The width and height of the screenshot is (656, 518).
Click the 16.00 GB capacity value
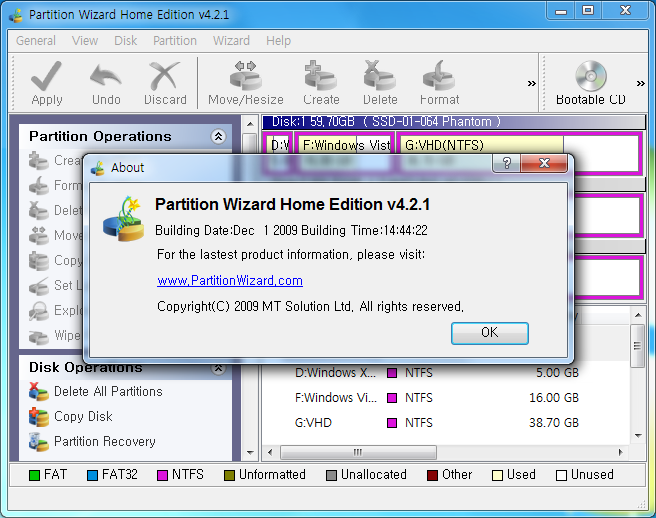[x=554, y=398]
